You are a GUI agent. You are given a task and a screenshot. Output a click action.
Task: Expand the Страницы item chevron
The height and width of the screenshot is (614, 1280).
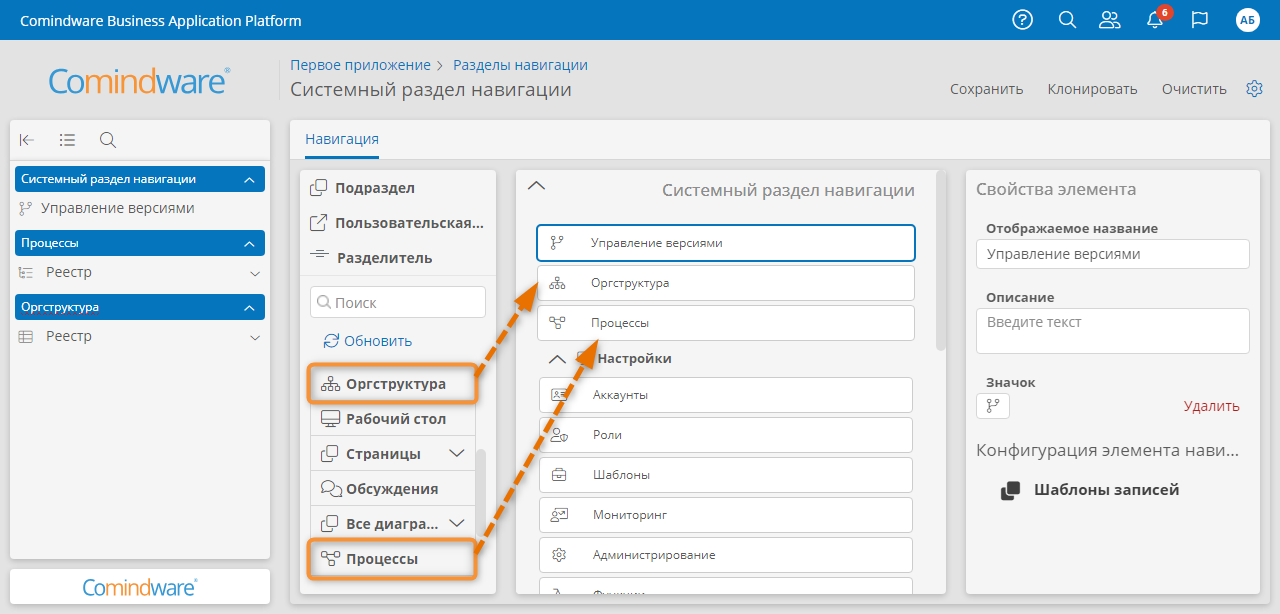pyautogui.click(x=457, y=453)
